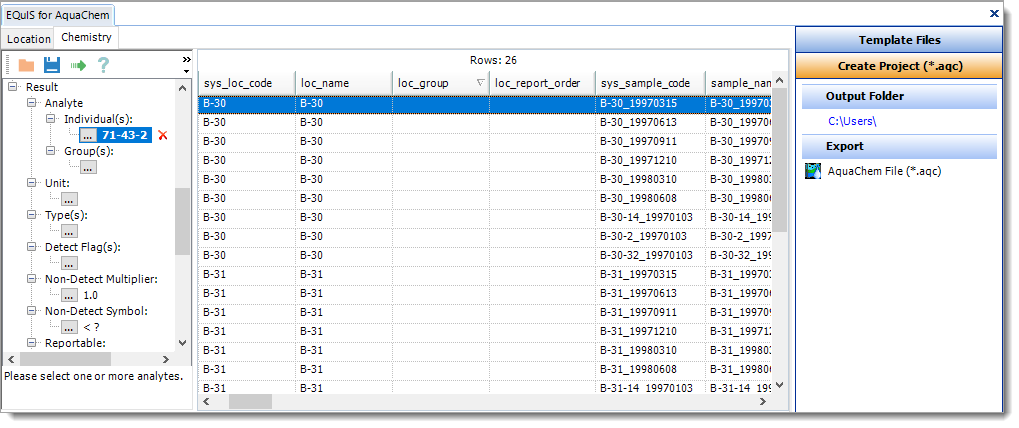Open help via question mark icon
1019x428 pixels.
tap(103, 65)
